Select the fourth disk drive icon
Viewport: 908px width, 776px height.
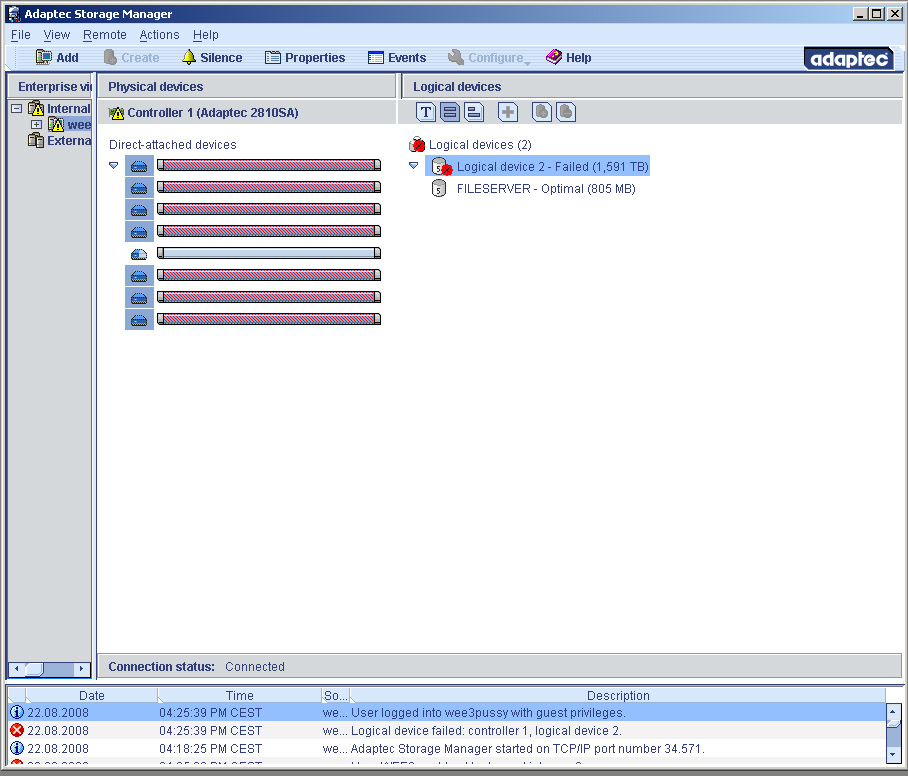pos(139,232)
